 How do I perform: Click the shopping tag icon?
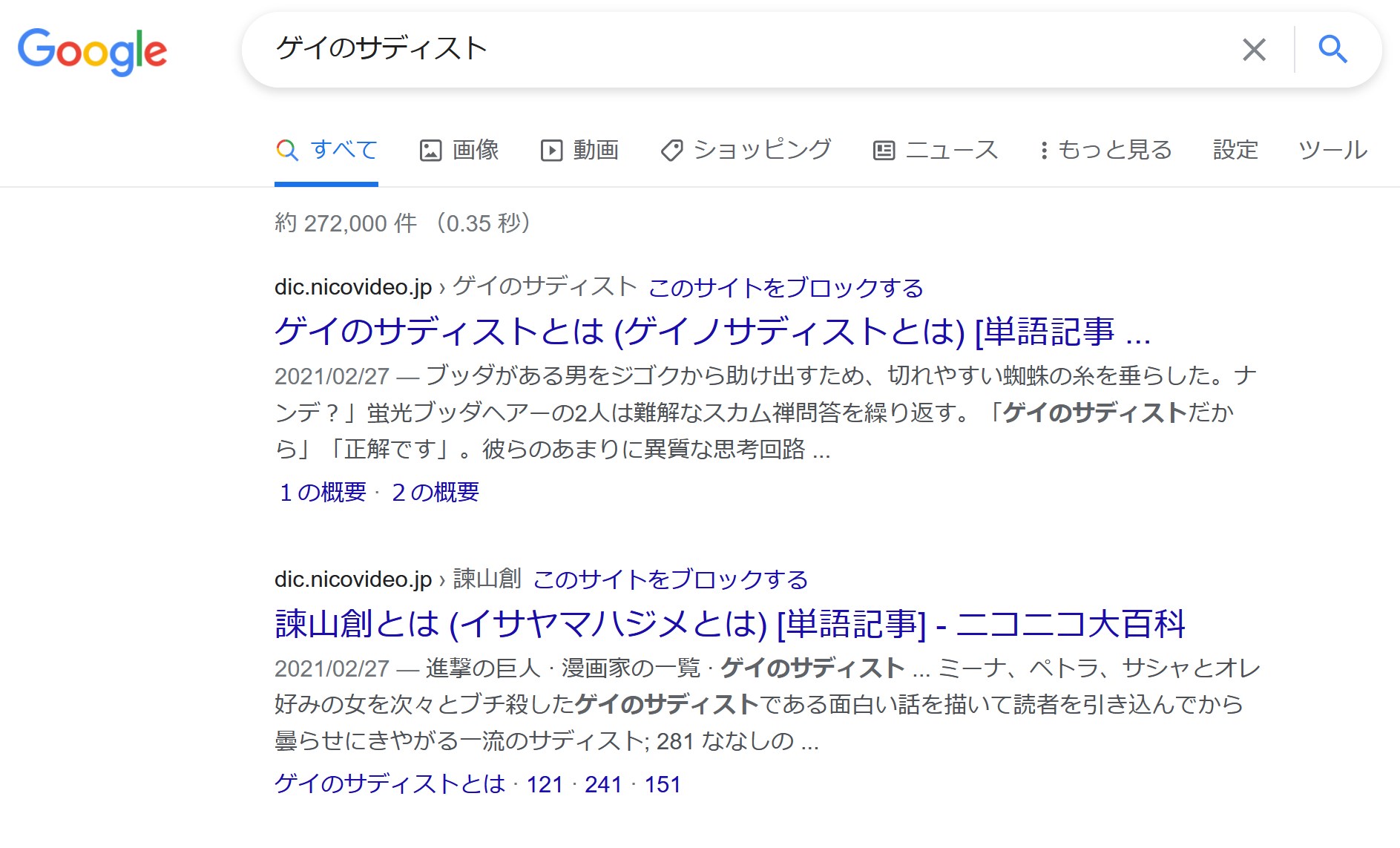(x=671, y=151)
